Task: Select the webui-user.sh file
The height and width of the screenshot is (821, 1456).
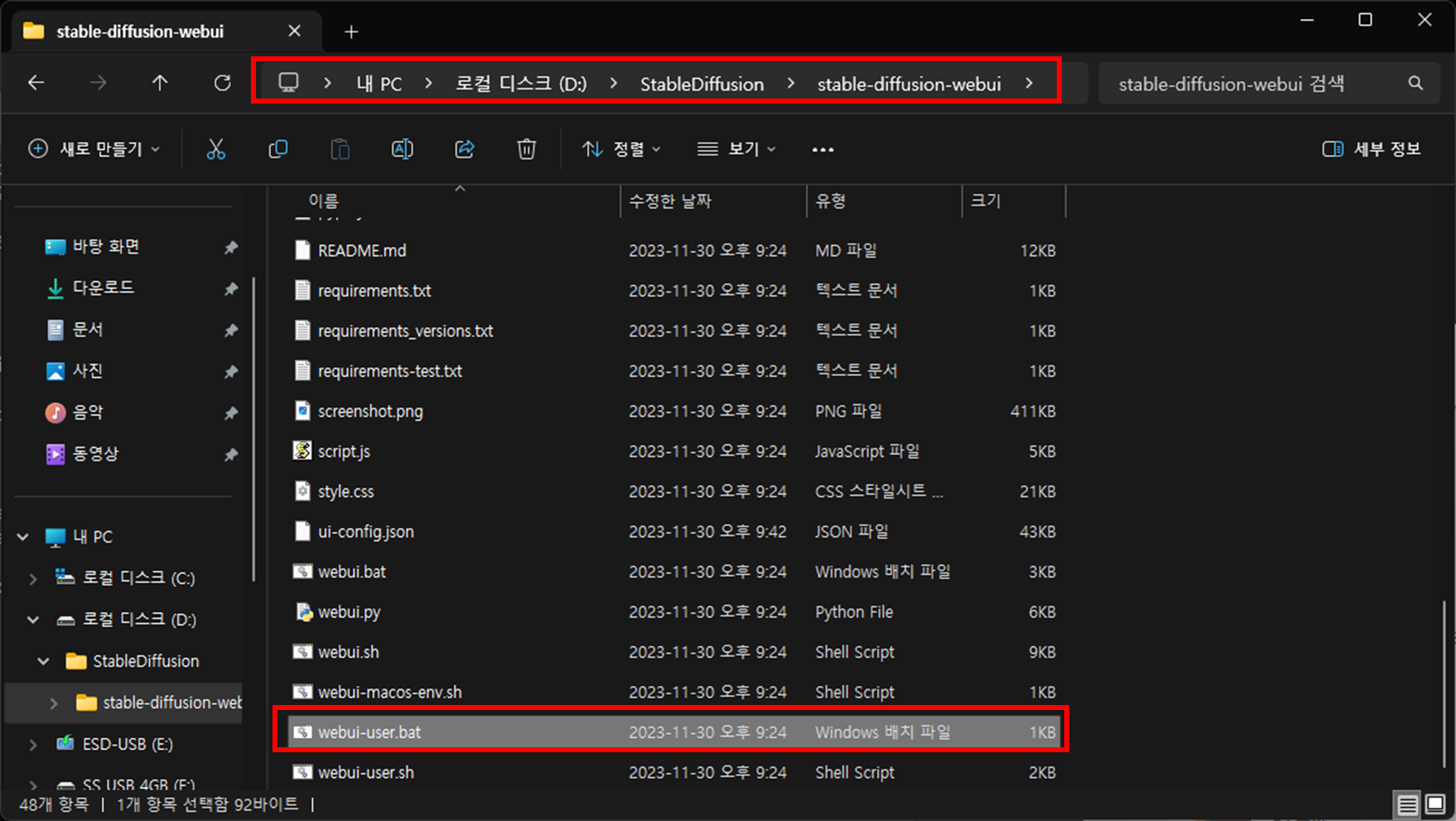Action: (x=674, y=772)
